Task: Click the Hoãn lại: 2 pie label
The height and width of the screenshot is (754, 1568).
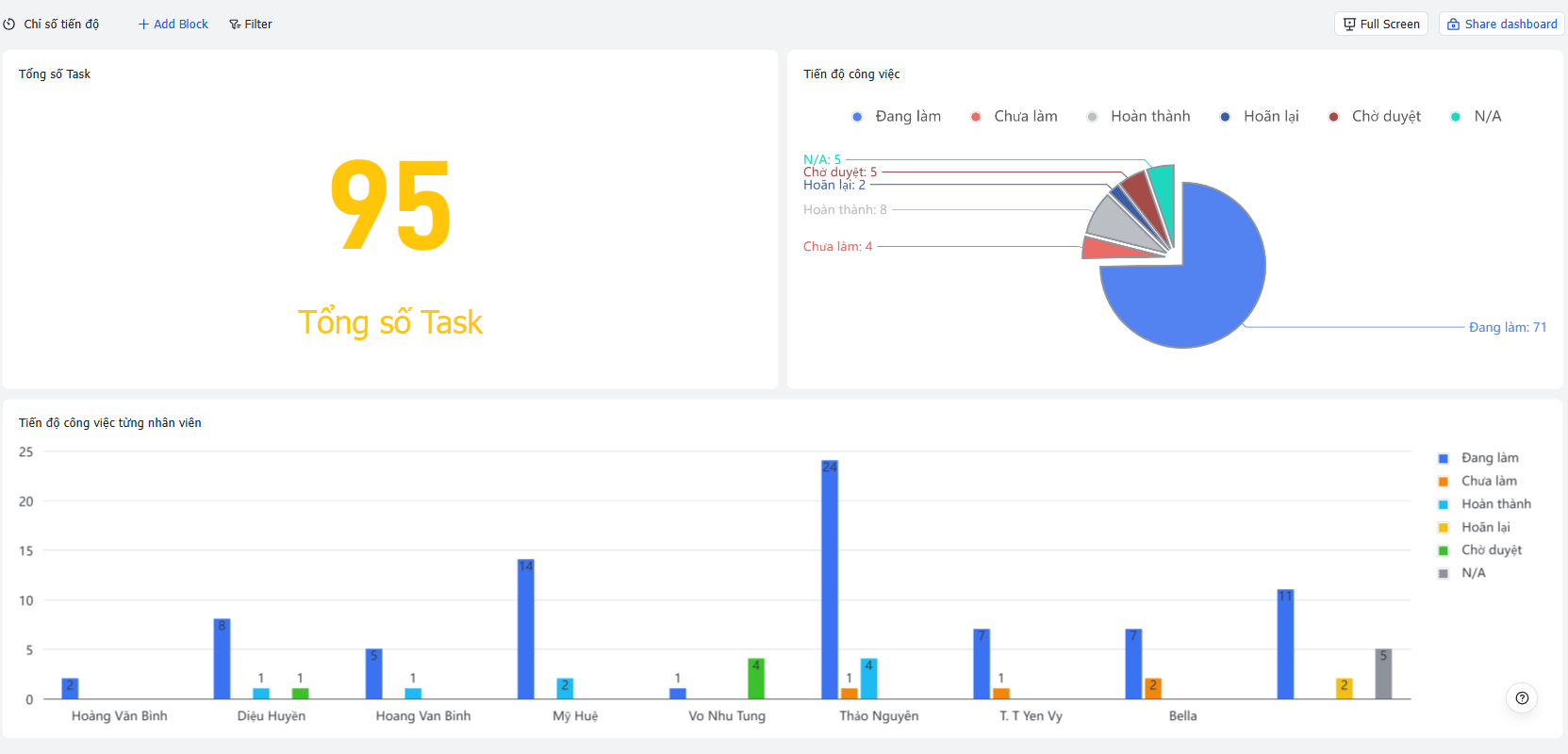Action: click(834, 185)
